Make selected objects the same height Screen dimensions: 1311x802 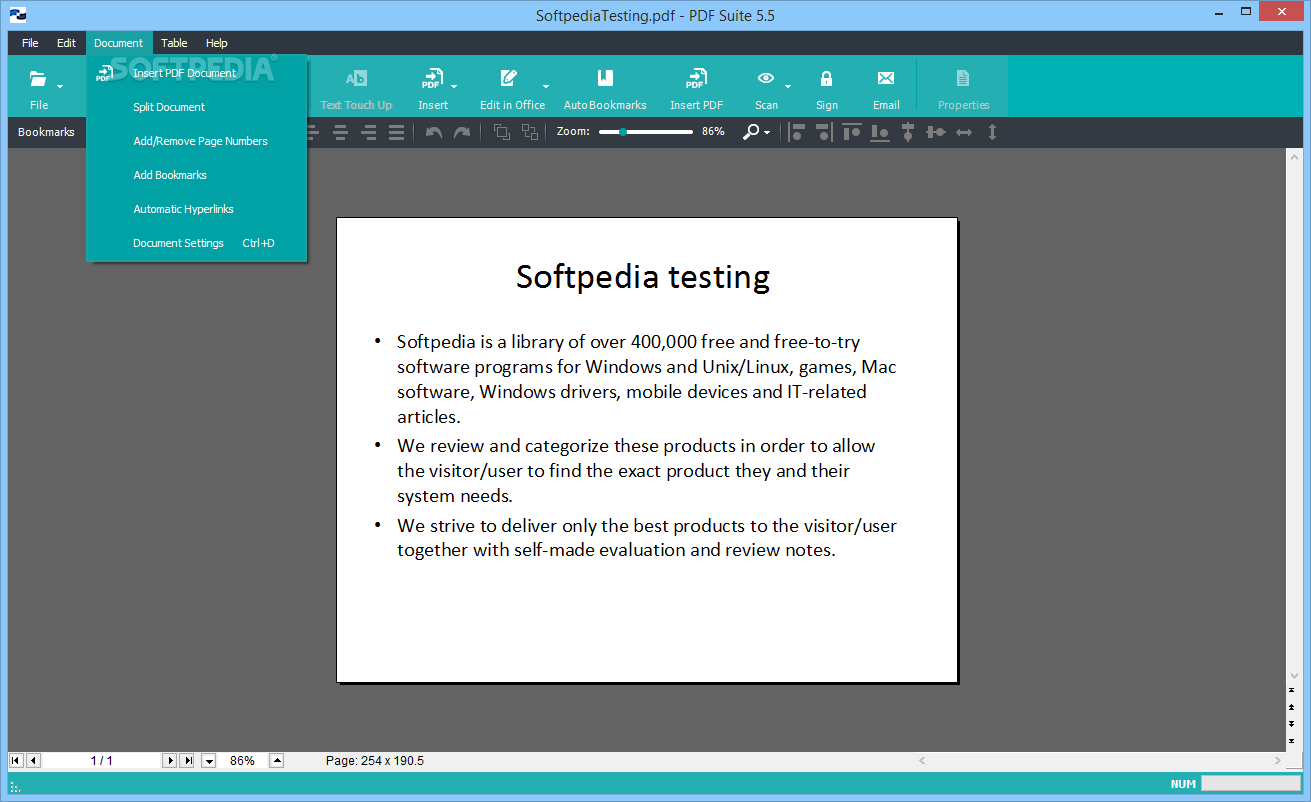point(992,132)
